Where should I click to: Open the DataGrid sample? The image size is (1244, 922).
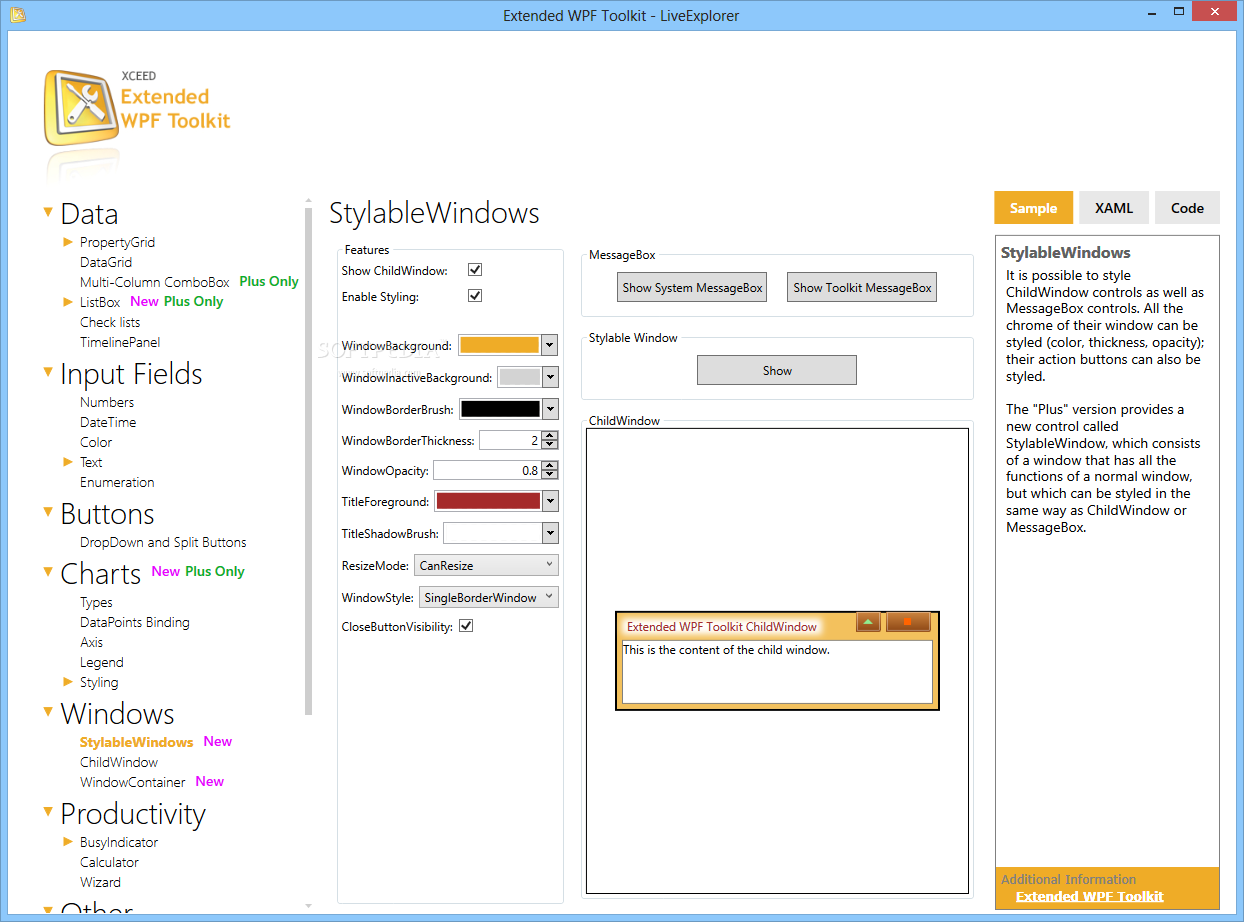(x=106, y=262)
